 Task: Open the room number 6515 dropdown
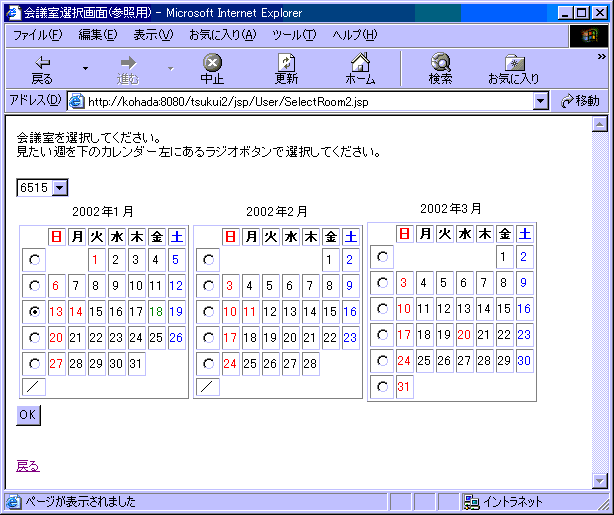coord(59,187)
